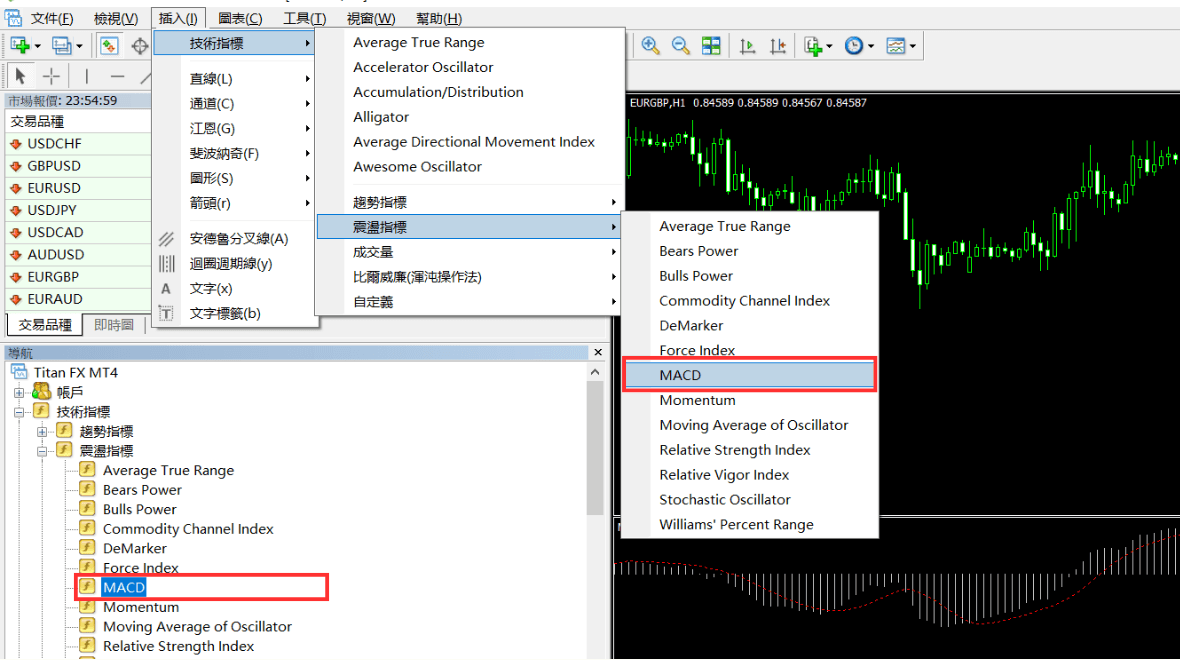This screenshot has height=660, width=1180.
Task: Select the Crosshair tool
Action: coord(51,76)
